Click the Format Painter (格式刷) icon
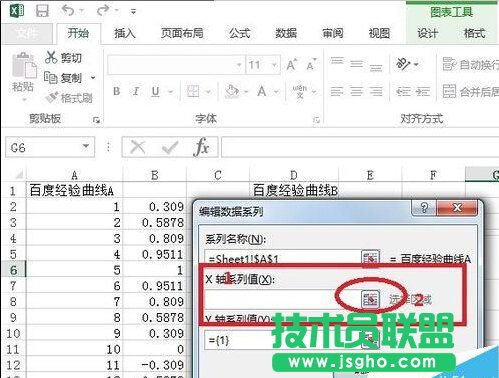 click(51, 97)
